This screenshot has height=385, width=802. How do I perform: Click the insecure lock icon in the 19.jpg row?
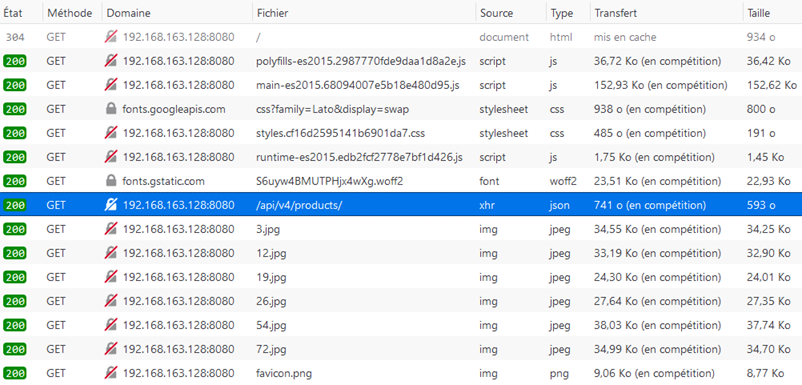pos(111,277)
